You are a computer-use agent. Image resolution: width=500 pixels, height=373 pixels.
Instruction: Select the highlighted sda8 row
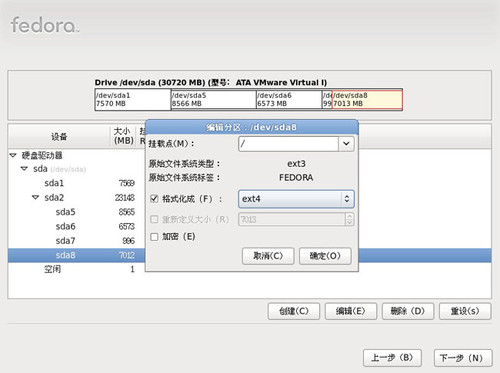pos(77,255)
